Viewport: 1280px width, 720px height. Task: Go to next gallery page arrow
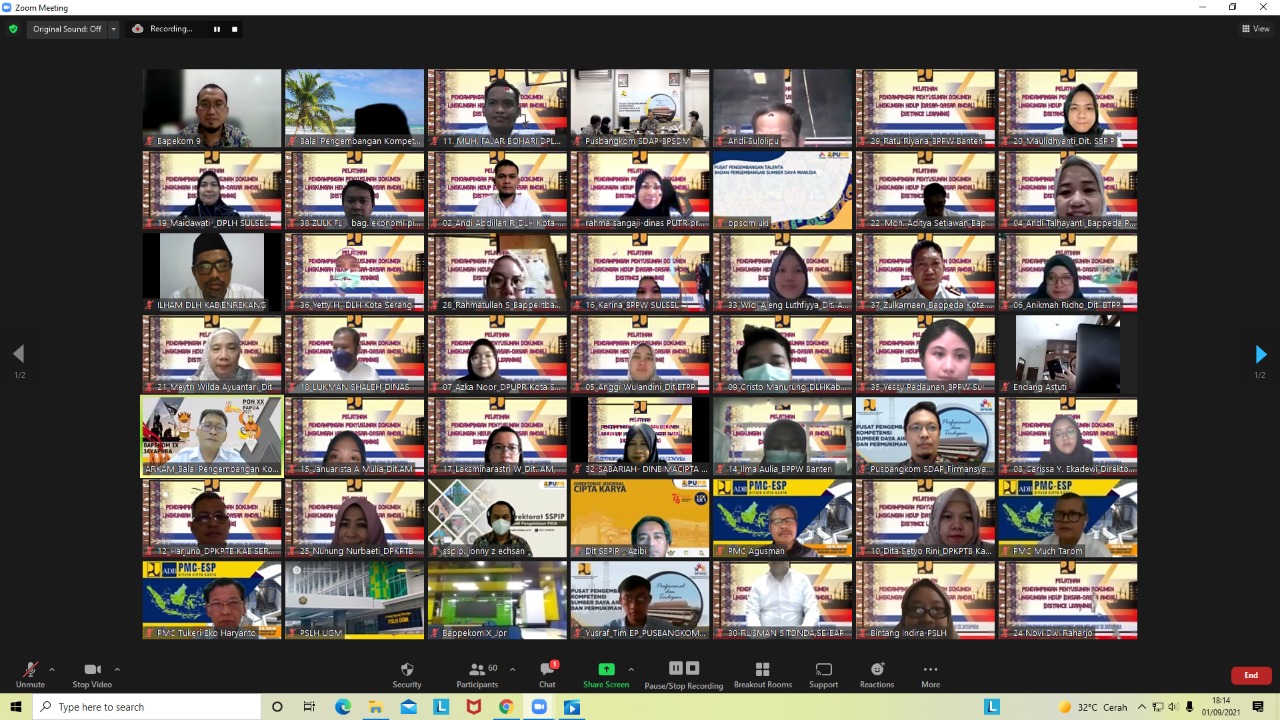[x=1260, y=354]
